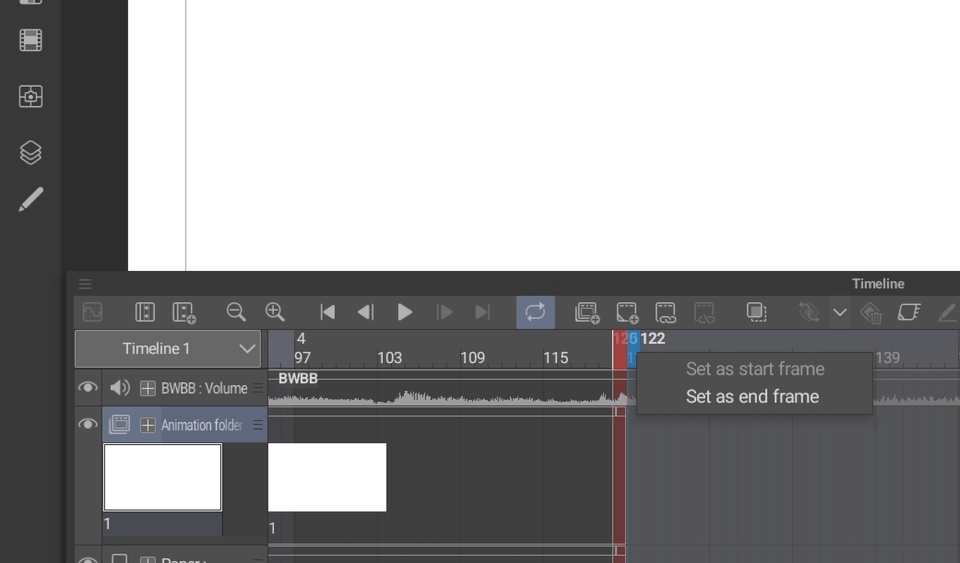Jump to the last frame
Image resolution: width=960 pixels, height=563 pixels.
(482, 312)
